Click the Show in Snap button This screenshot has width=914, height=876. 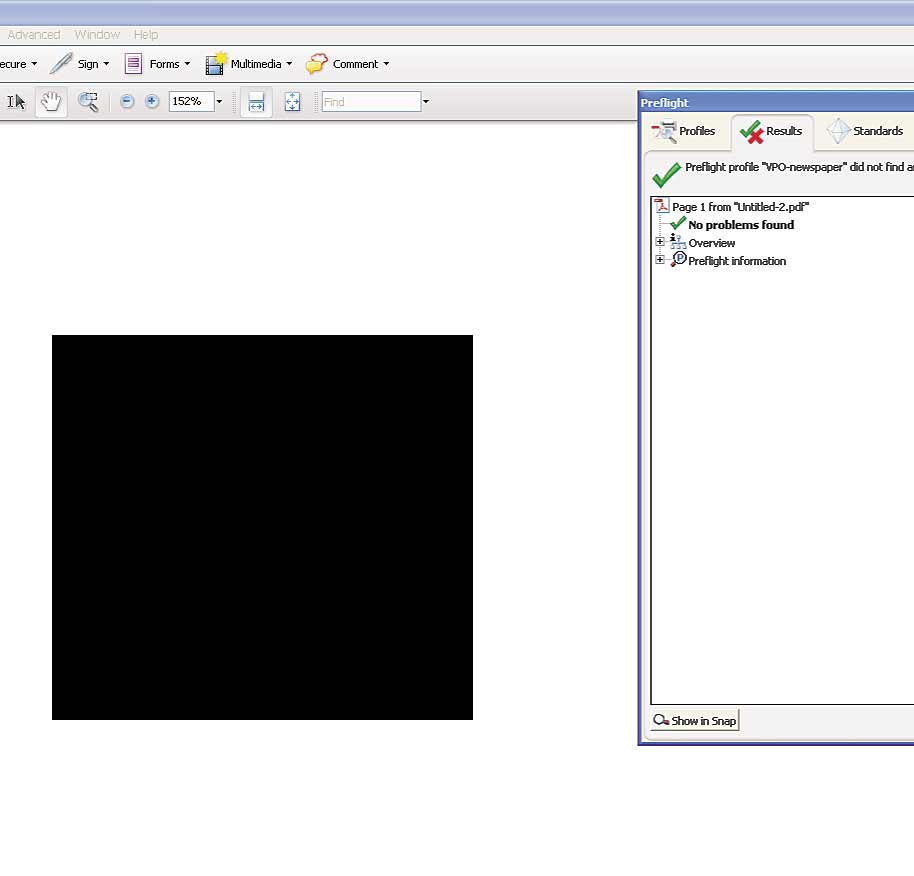tap(695, 720)
